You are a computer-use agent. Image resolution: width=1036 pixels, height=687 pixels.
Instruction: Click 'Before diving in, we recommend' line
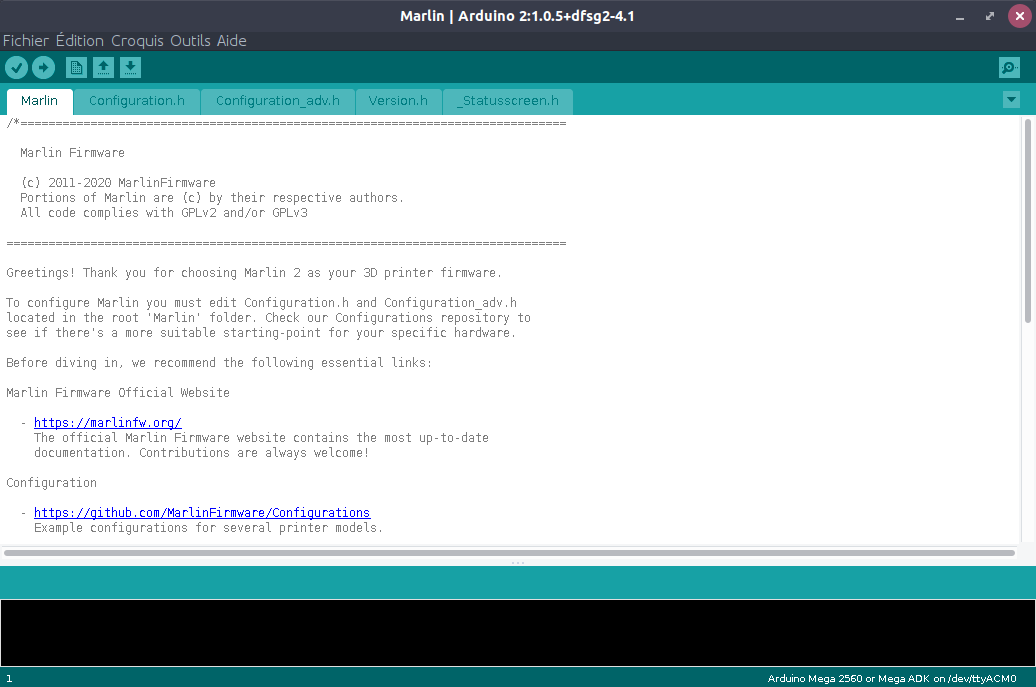(x=219, y=363)
